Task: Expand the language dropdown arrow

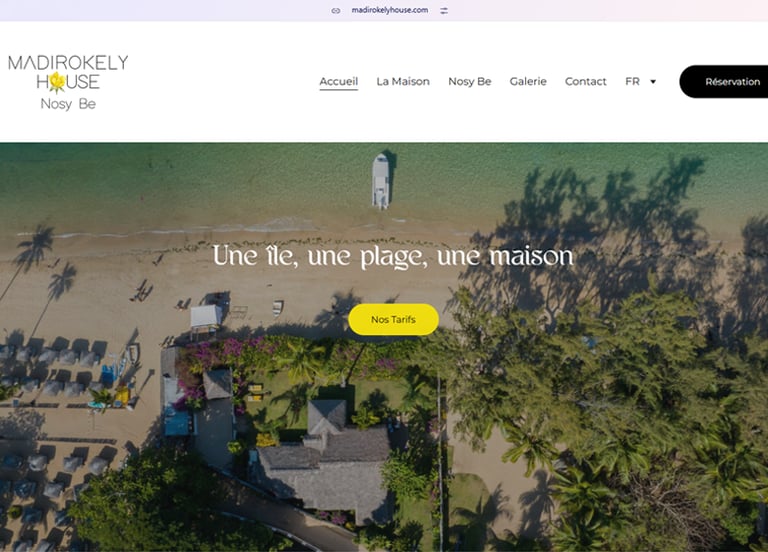Action: 653,82
